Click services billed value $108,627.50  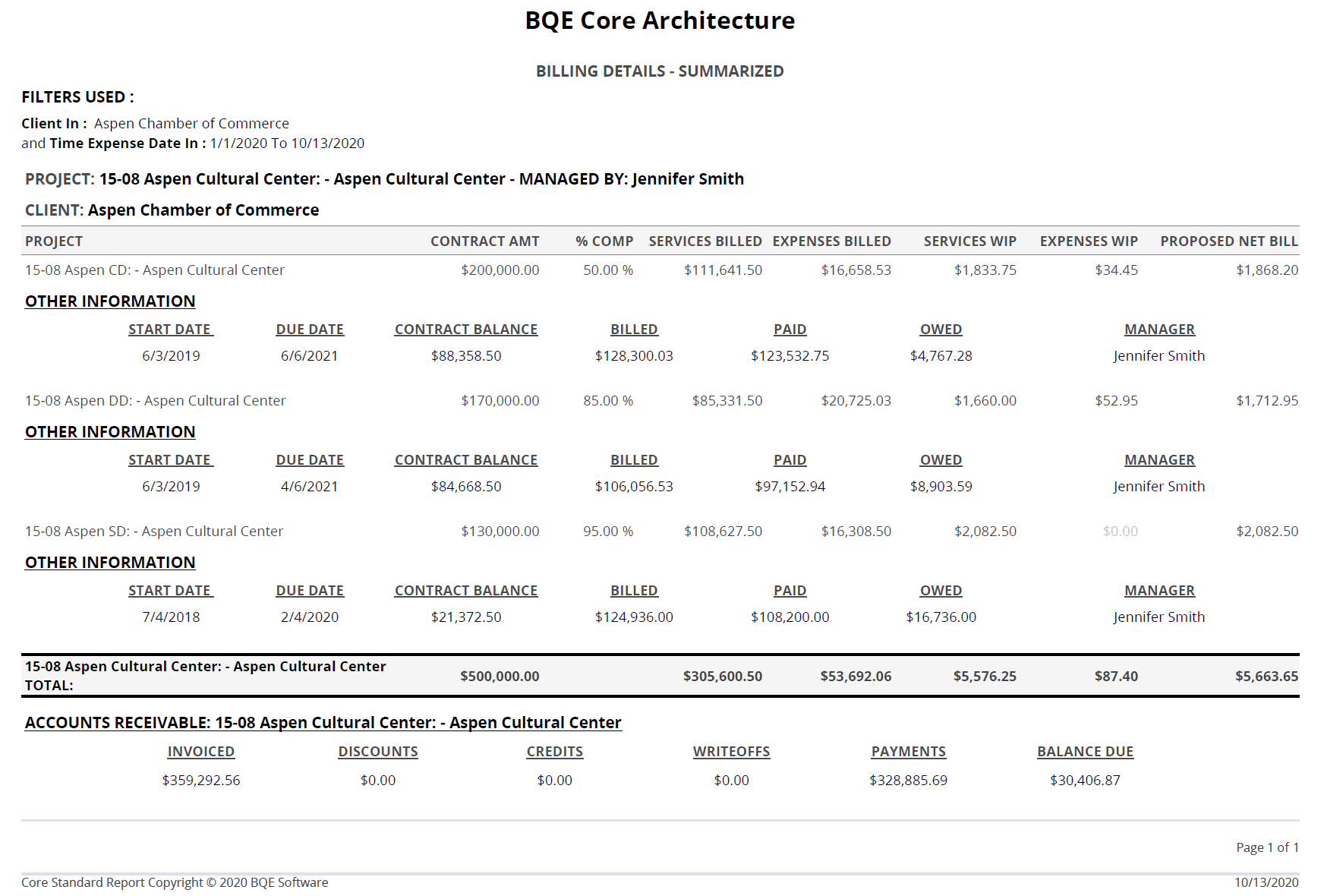[723, 532]
